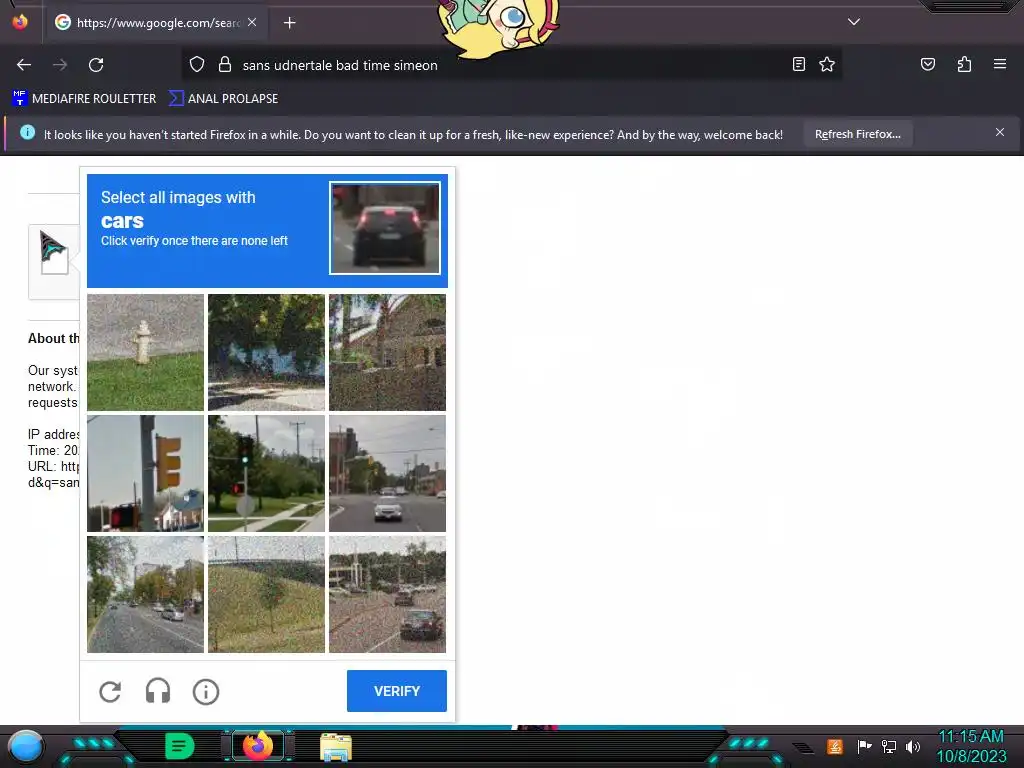Click the address bar URL field
1024x768 pixels.
coord(509,65)
